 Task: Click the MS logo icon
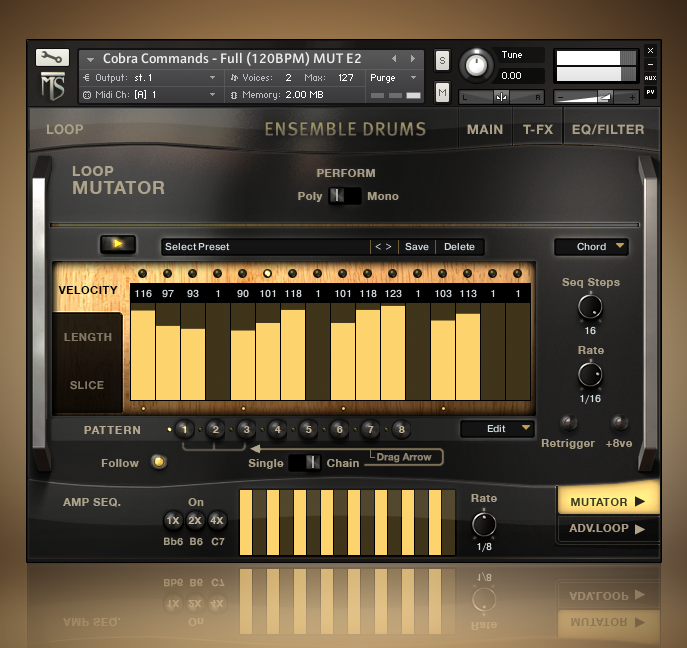53,86
